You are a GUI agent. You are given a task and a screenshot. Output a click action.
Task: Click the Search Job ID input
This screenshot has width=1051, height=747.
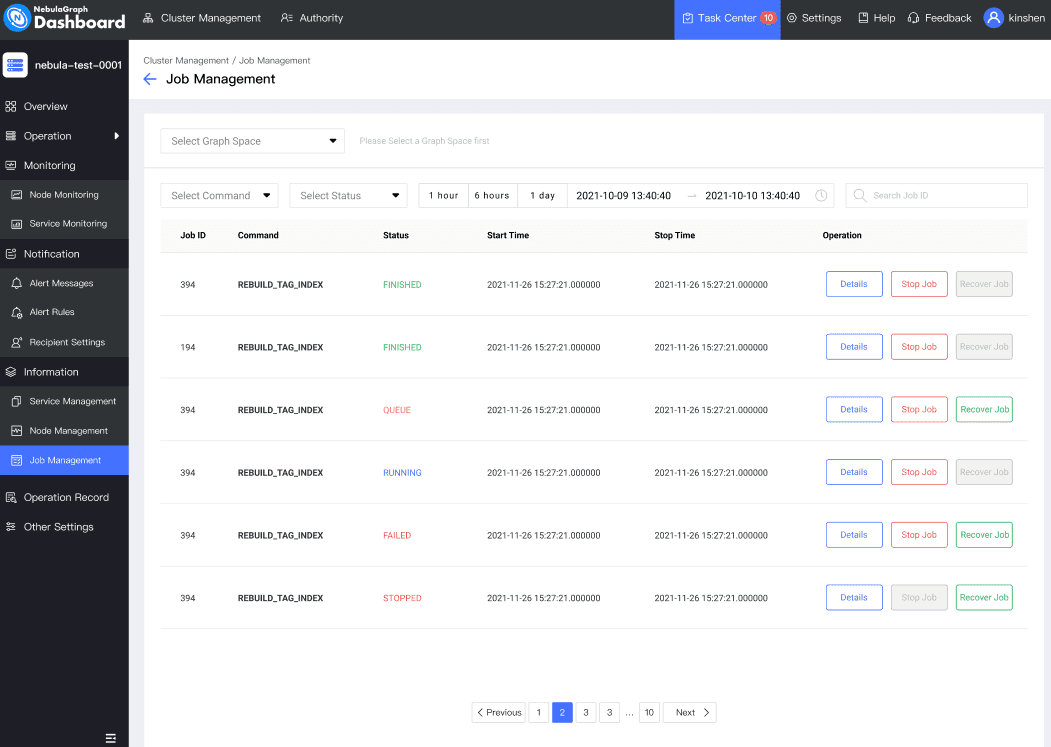(x=936, y=196)
